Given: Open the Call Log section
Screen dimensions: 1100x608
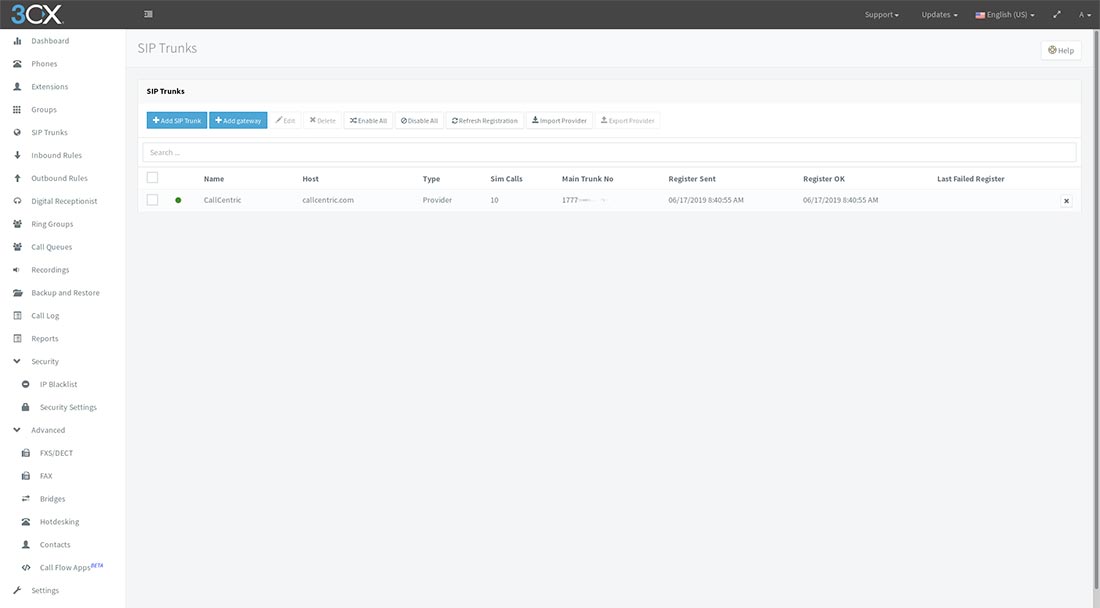Looking at the screenshot, I should pos(44,315).
